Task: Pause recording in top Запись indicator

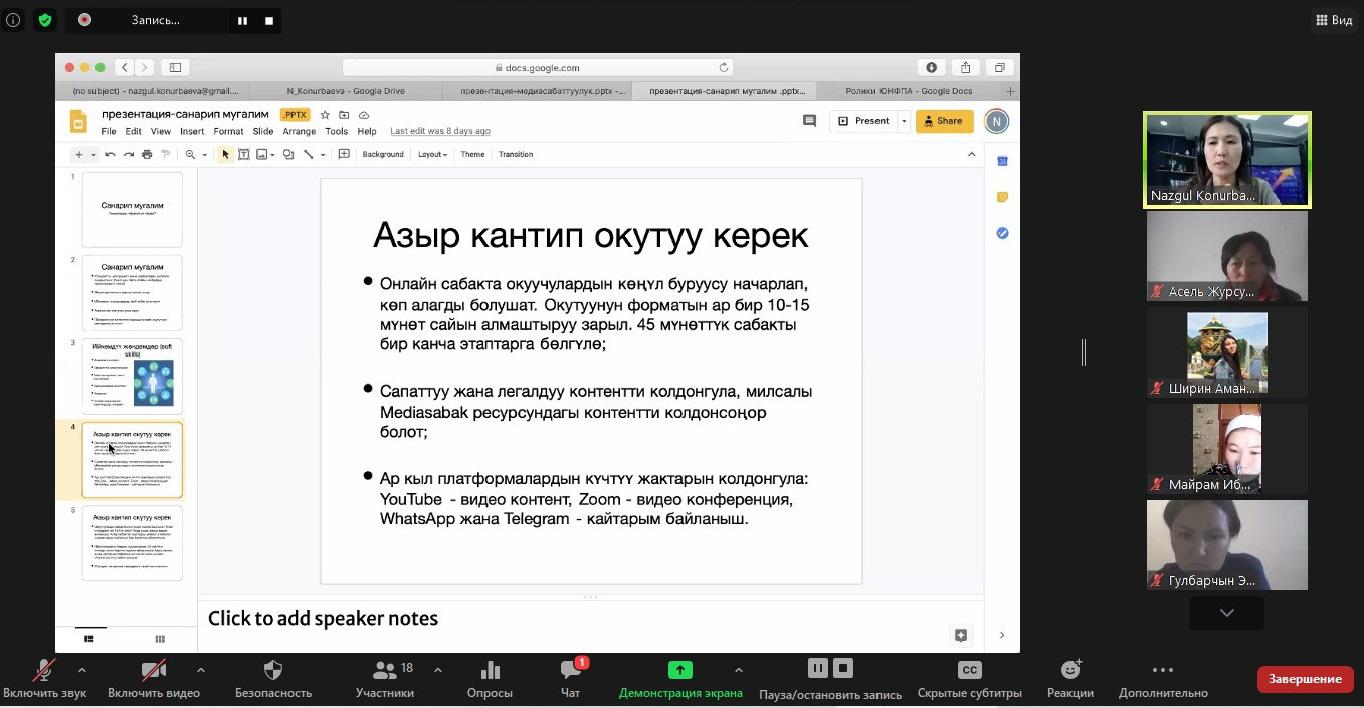Action: tap(242, 20)
